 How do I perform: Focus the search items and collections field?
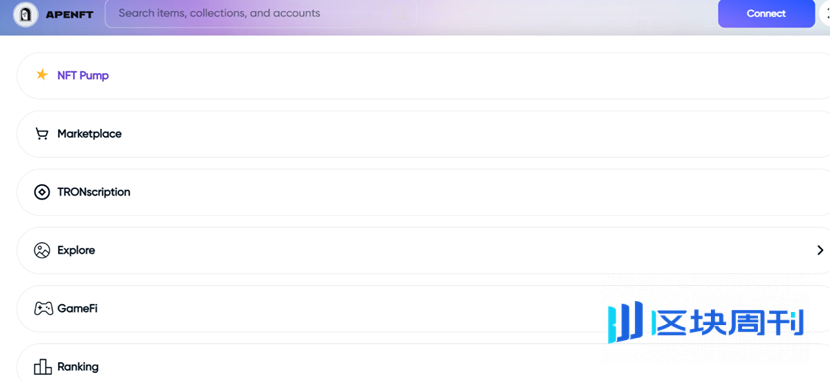tap(260, 13)
